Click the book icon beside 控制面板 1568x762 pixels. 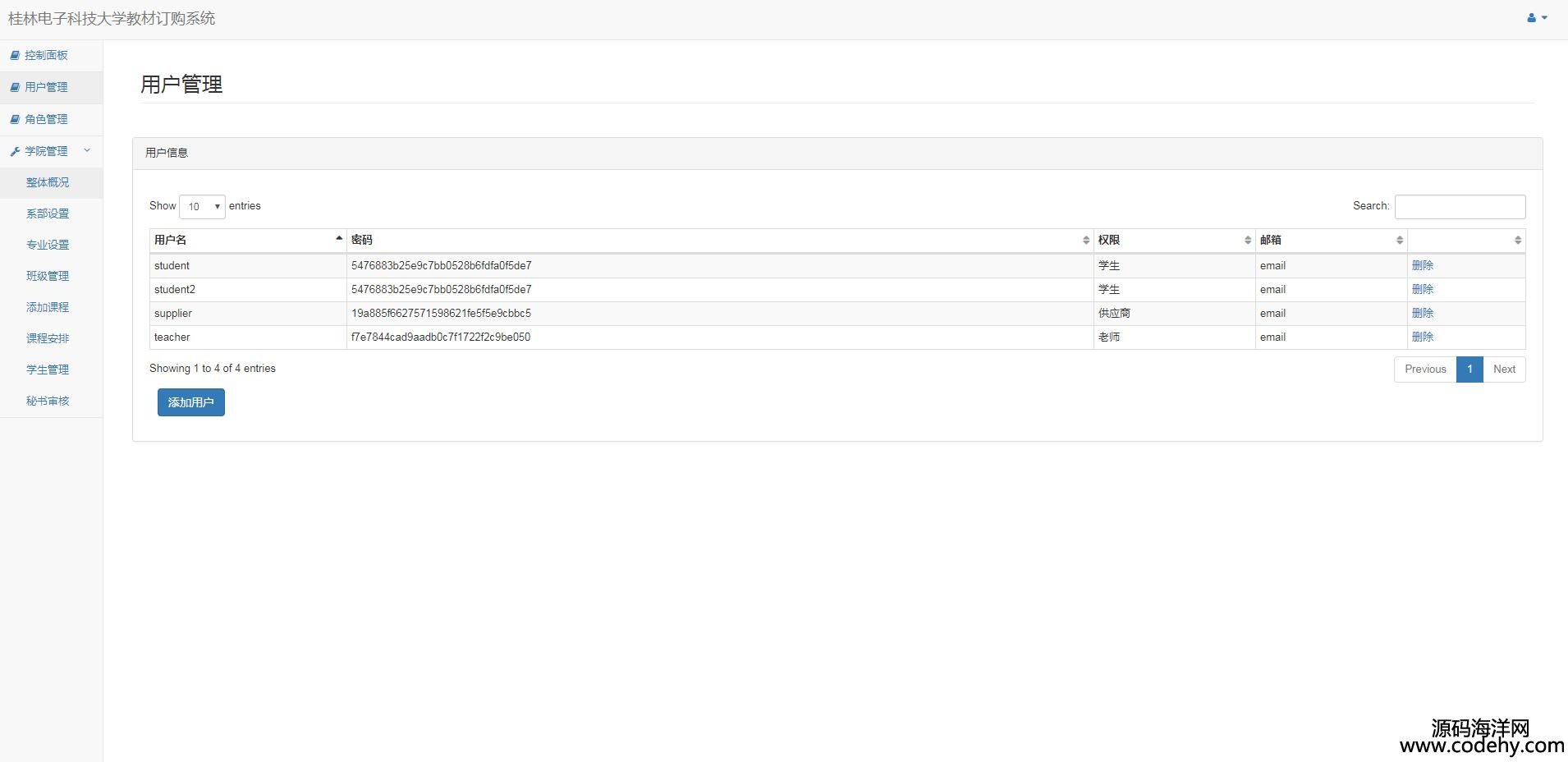click(x=15, y=55)
